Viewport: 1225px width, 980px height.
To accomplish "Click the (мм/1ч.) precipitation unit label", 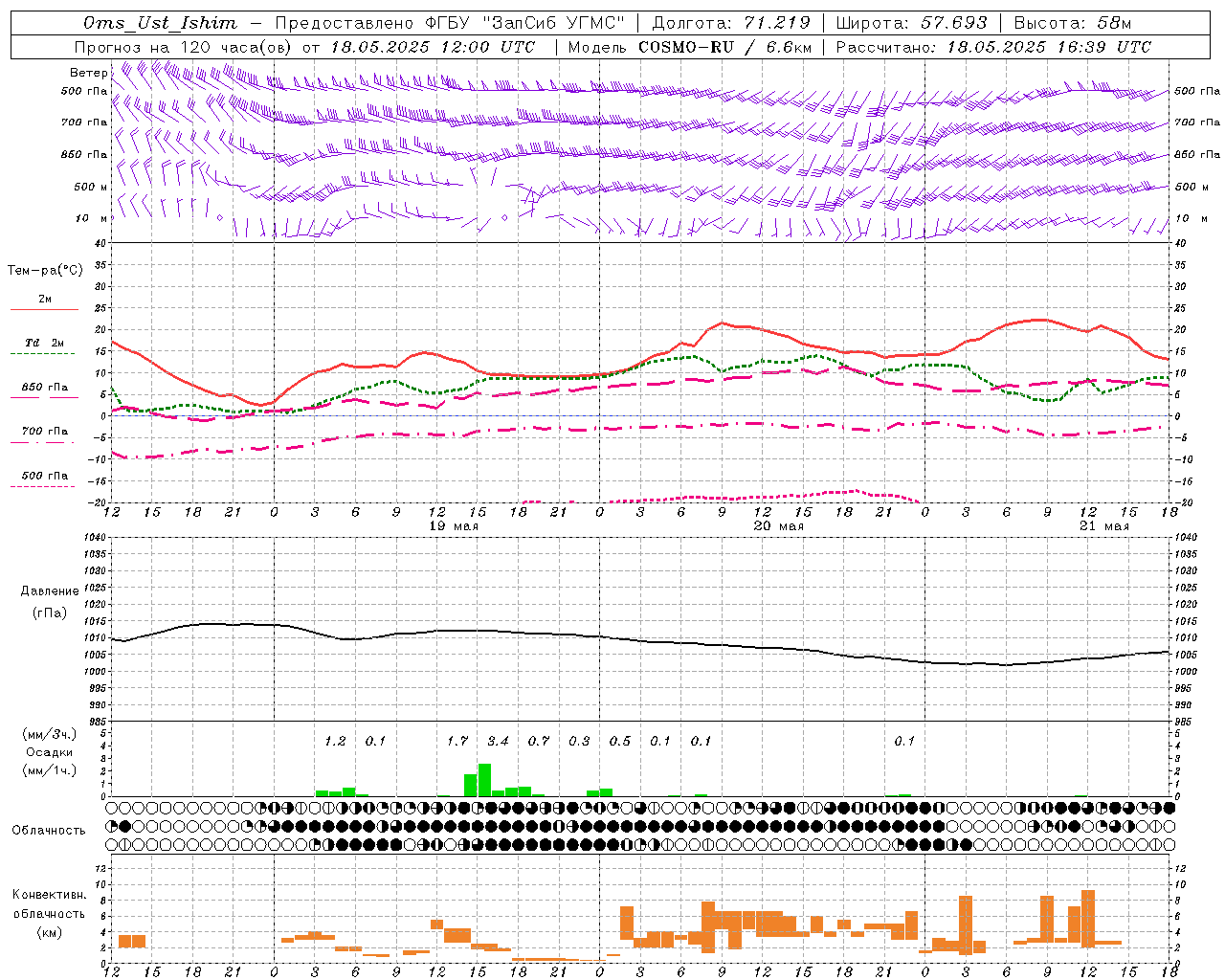I will [50, 770].
